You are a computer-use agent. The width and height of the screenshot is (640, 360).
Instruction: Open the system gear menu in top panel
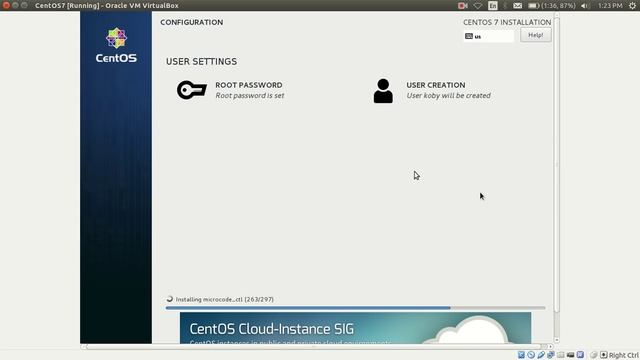tap(632, 5)
